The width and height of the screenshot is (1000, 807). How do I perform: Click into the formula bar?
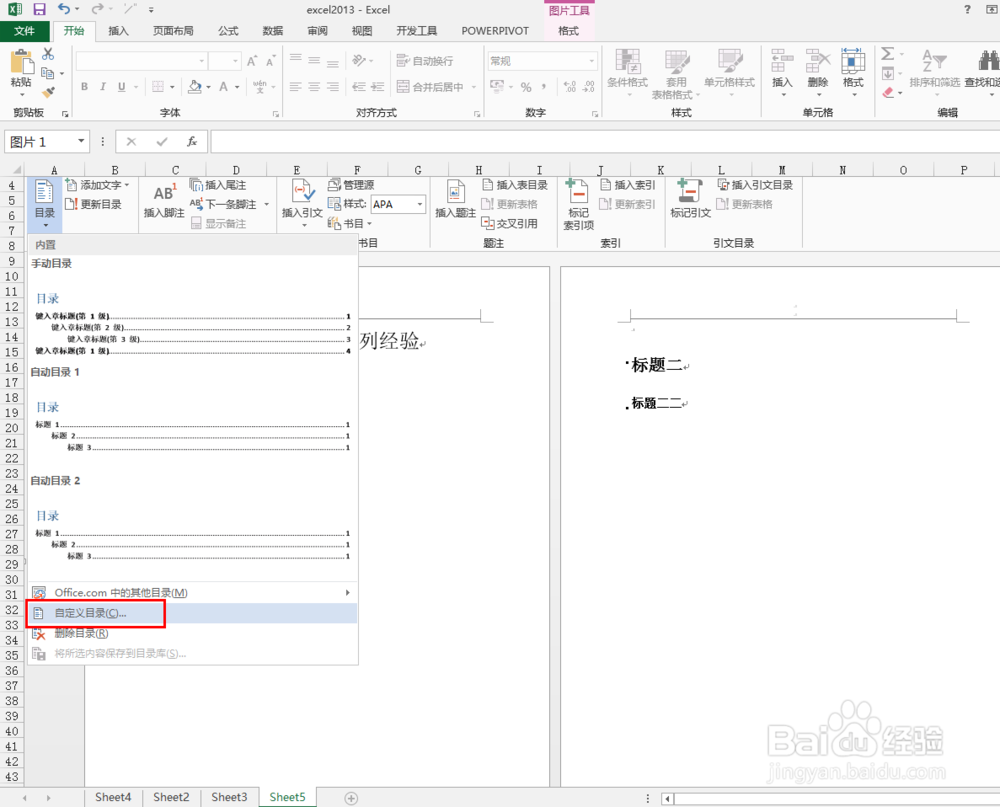pos(605,142)
